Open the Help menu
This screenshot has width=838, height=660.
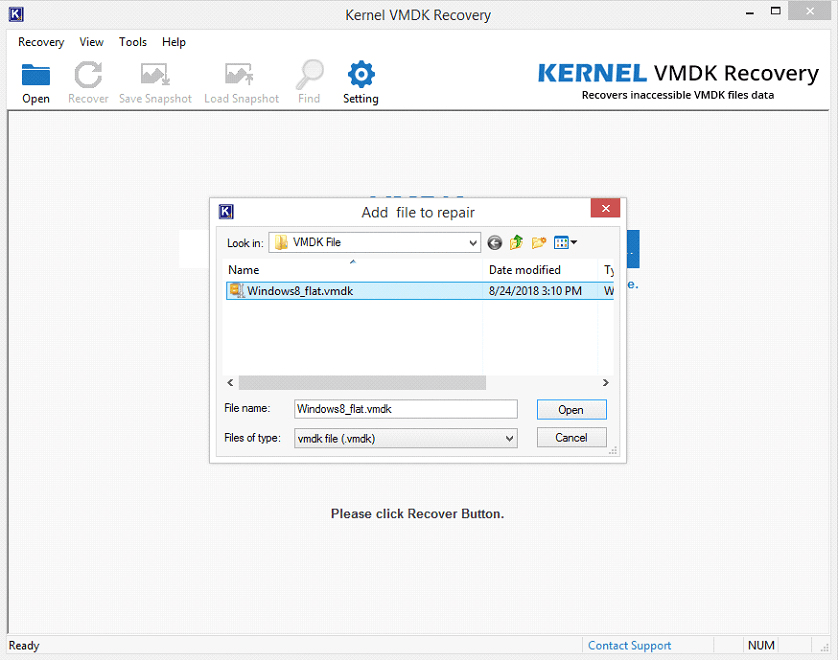(x=174, y=42)
